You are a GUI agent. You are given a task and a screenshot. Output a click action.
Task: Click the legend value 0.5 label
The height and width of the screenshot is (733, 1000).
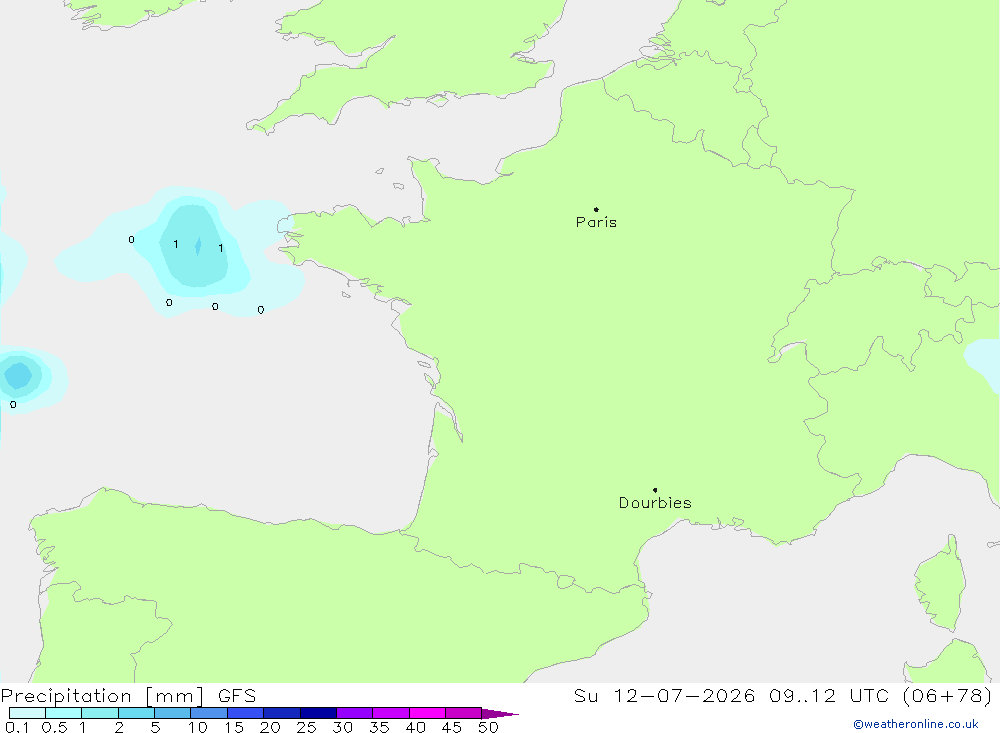click(54, 727)
